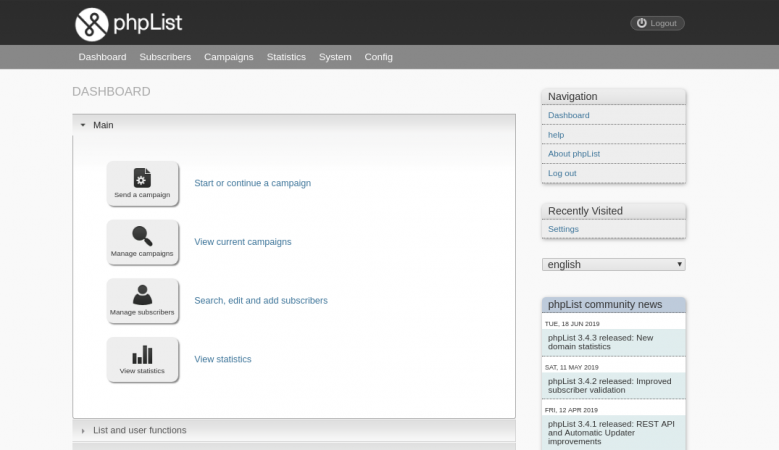Click the FRI, 12 APR 2019 date
The width and height of the screenshot is (779, 450).
(x=571, y=410)
